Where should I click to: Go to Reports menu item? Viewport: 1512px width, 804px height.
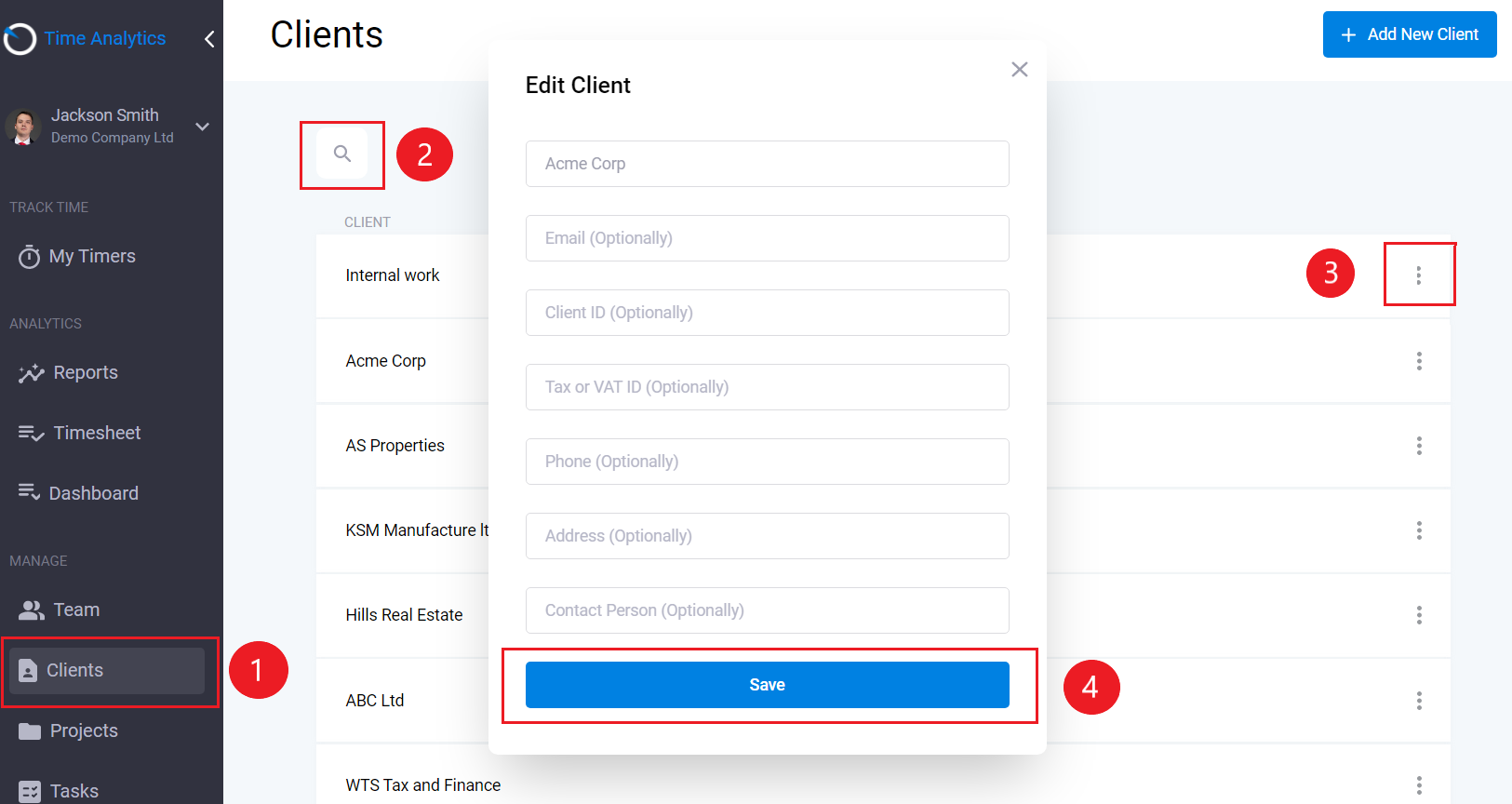(x=86, y=372)
